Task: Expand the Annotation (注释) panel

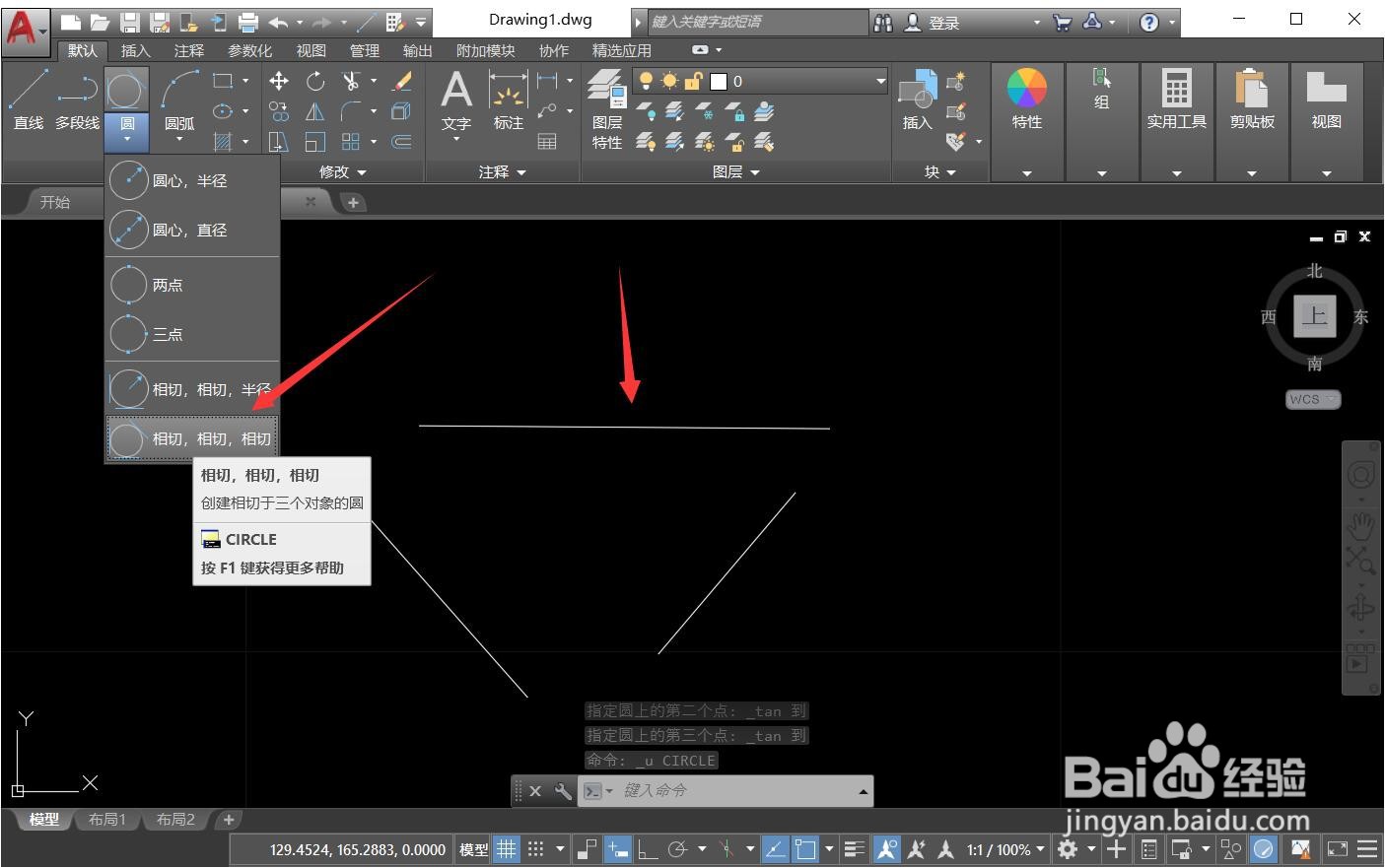Action: coord(503,171)
